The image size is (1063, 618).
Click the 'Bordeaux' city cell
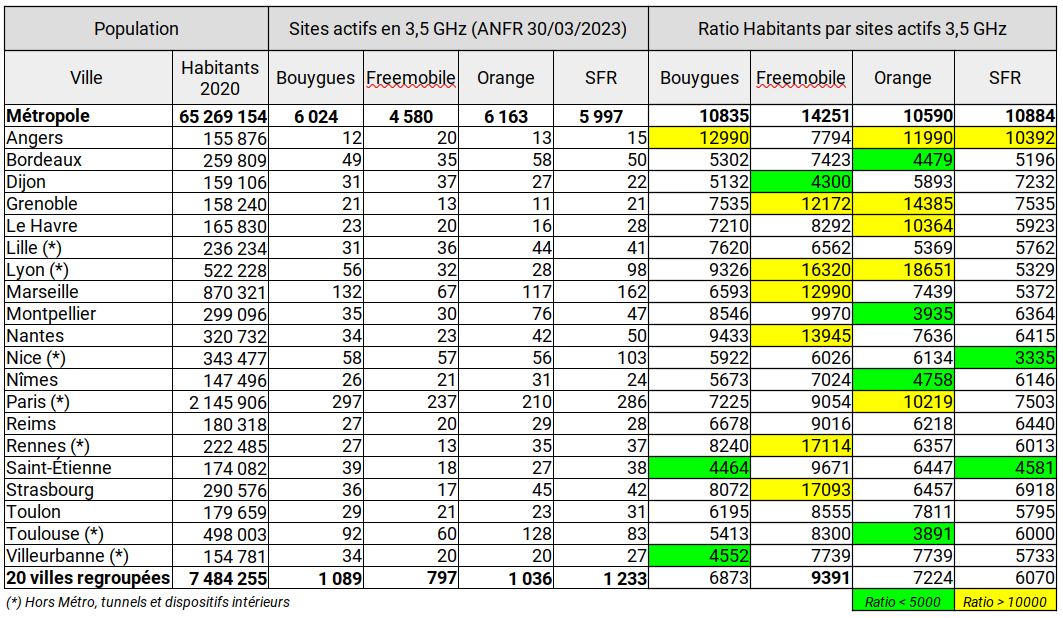(x=89, y=160)
